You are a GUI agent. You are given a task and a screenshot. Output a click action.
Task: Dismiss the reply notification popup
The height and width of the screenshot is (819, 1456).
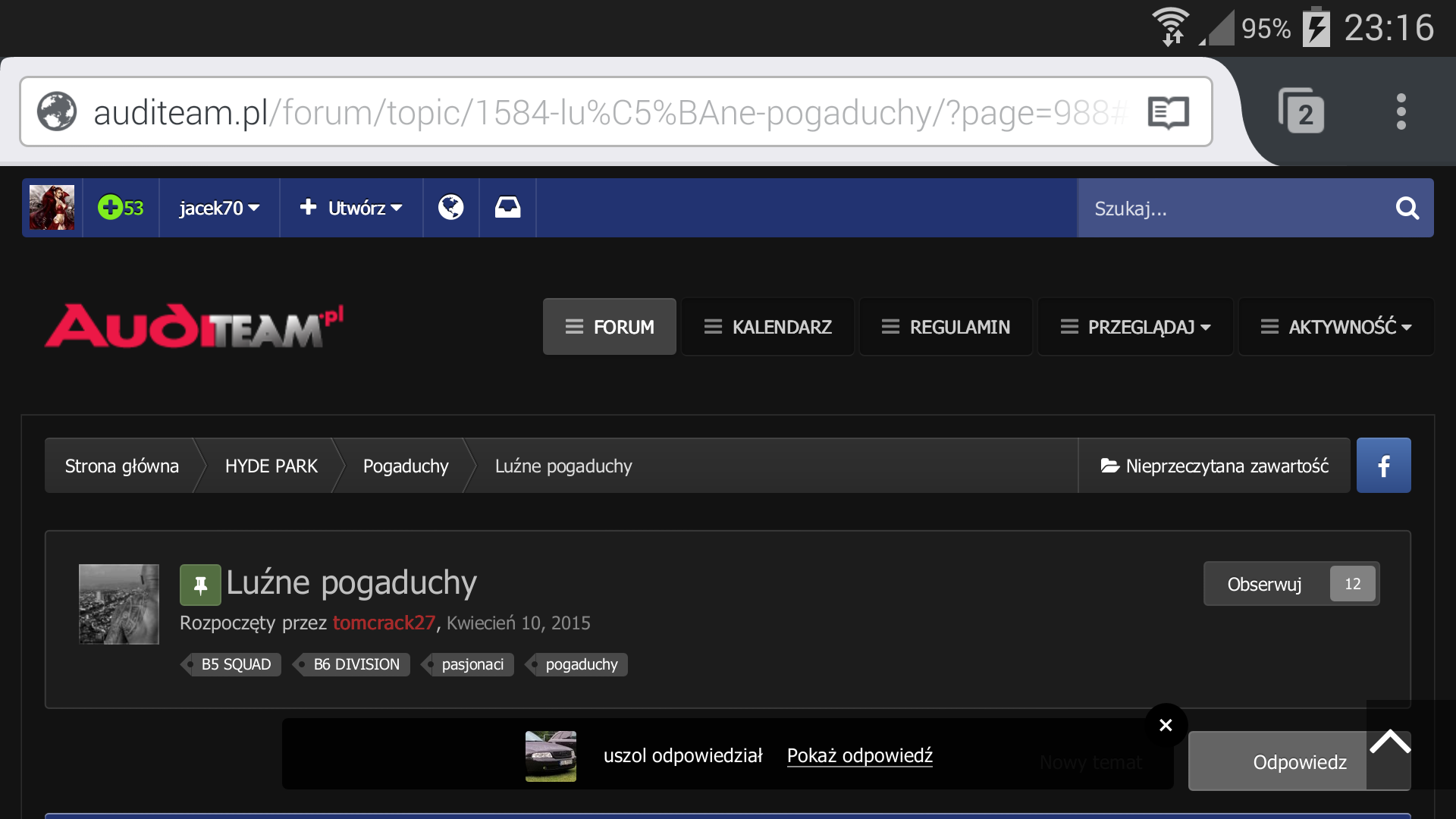click(1166, 725)
